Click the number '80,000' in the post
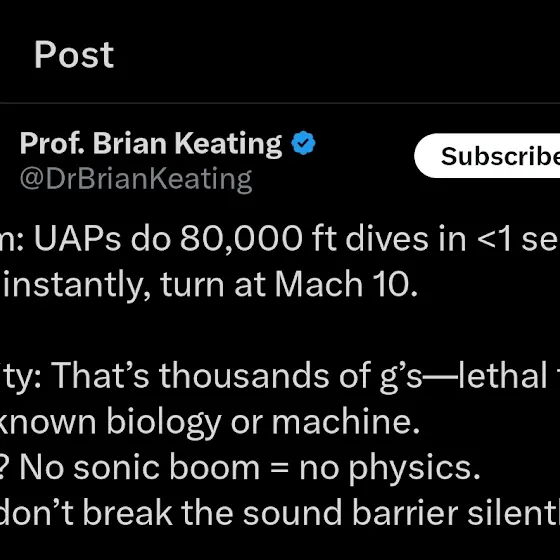The height and width of the screenshot is (560, 560). (x=241, y=239)
